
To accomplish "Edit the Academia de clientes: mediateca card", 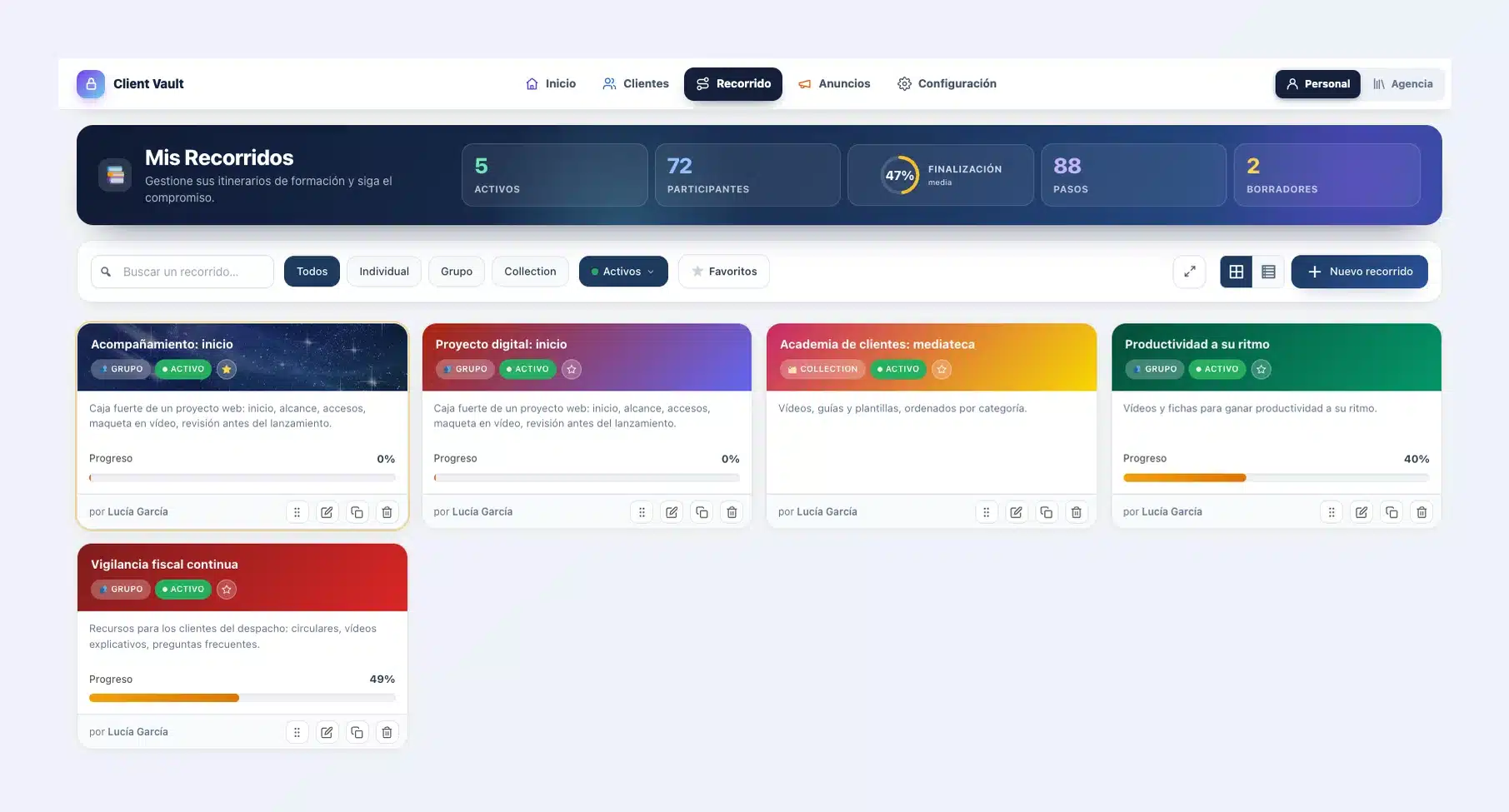I will 1016,512.
